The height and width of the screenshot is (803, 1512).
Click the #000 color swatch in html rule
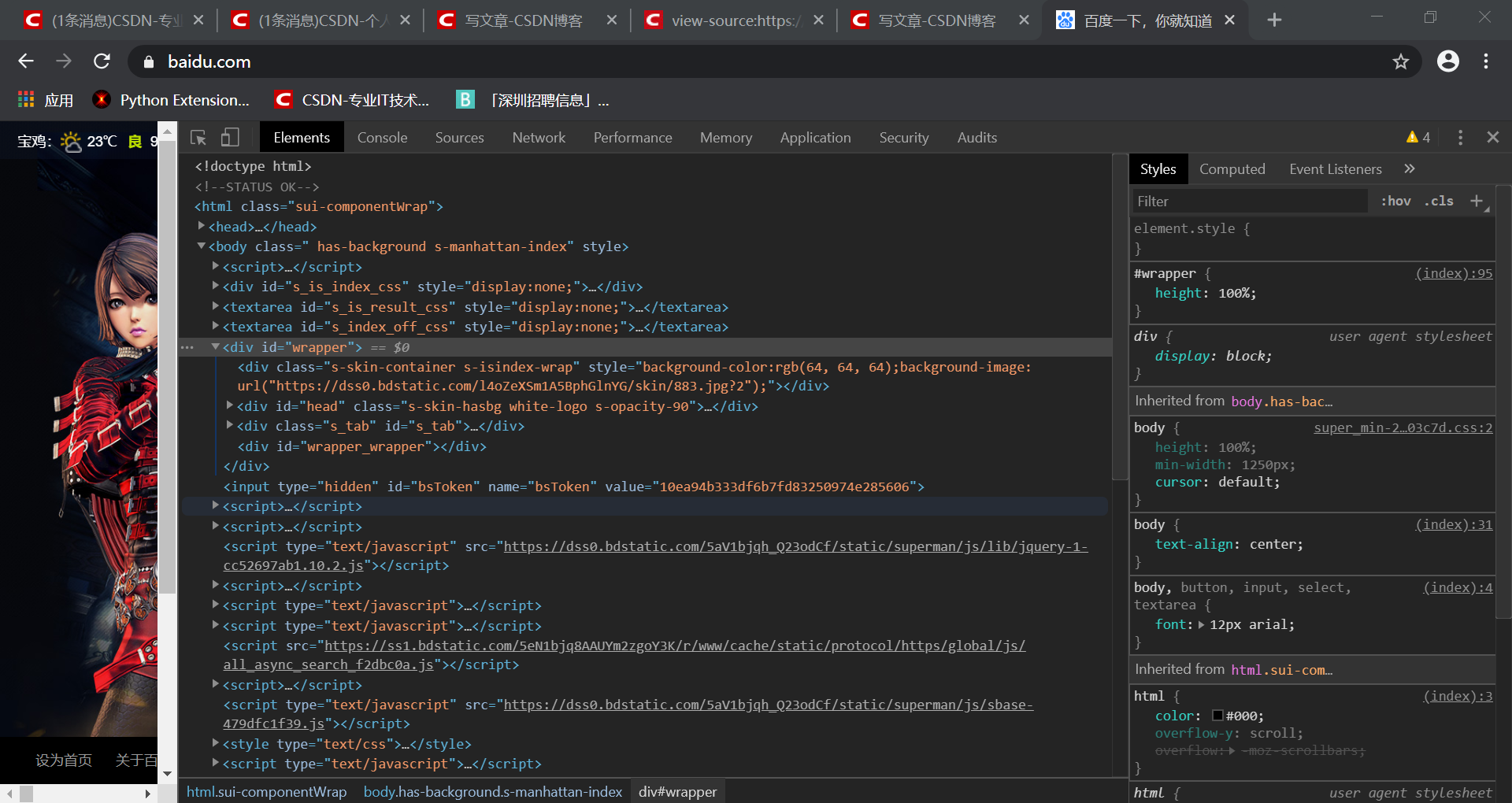tap(1217, 716)
